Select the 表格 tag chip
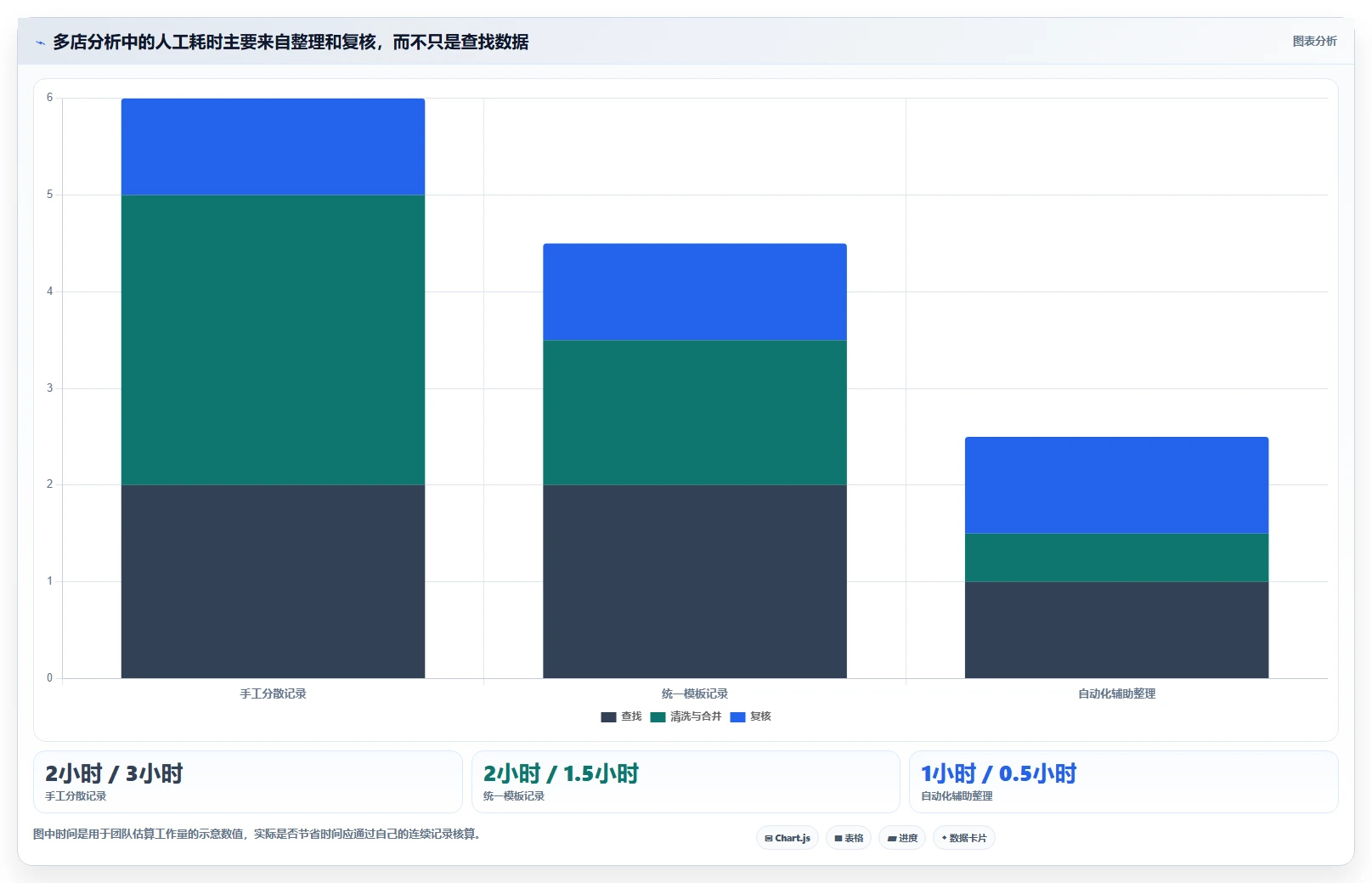This screenshot has width=1372, height=883. pyautogui.click(x=849, y=838)
